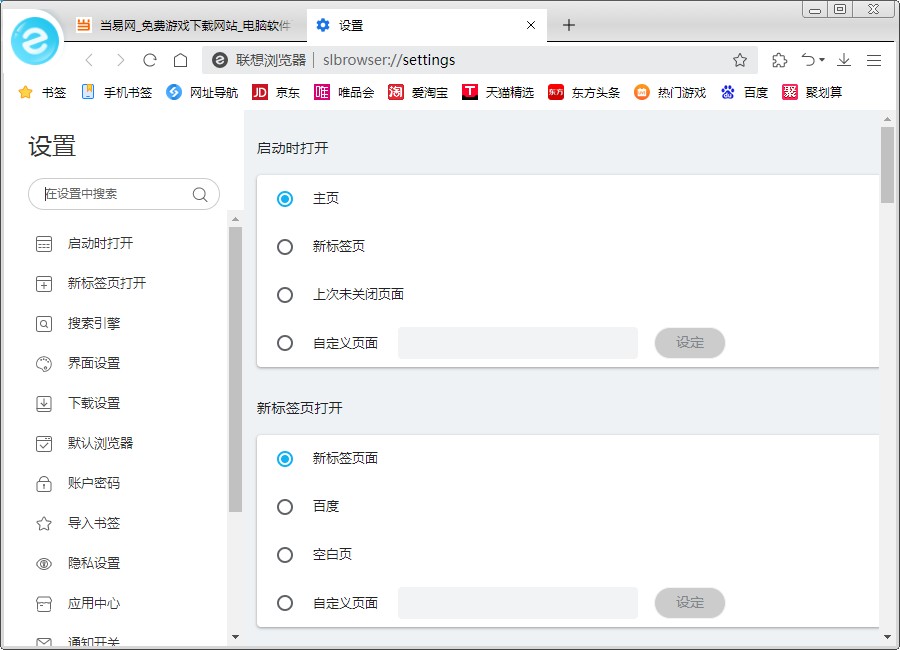Open the 京东 bookmark
Screen dimensions: 900x650
pos(276,92)
